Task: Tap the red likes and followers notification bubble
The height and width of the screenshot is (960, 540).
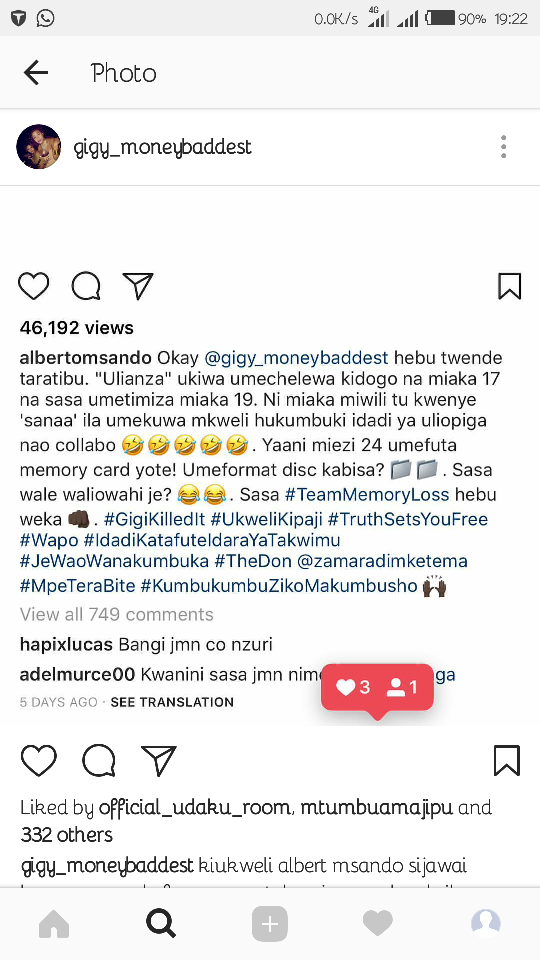Action: (x=377, y=688)
